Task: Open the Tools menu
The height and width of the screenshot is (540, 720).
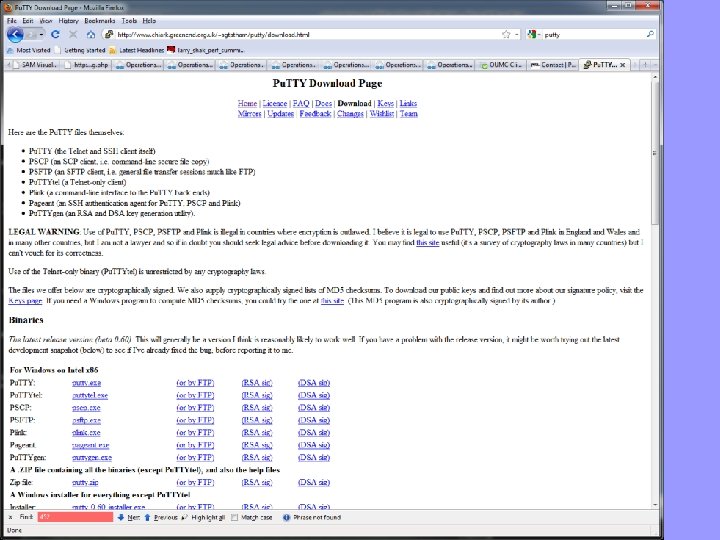Action: (129, 21)
